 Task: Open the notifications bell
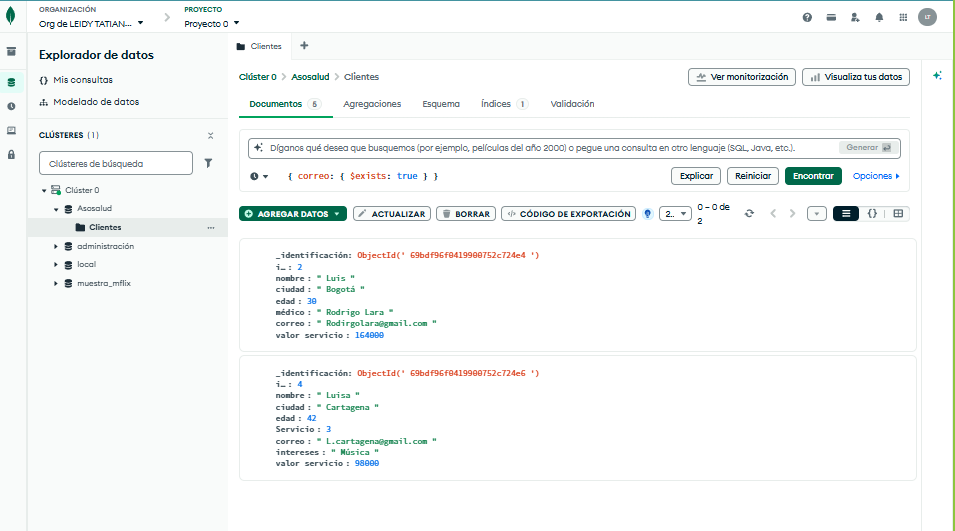pos(879,17)
